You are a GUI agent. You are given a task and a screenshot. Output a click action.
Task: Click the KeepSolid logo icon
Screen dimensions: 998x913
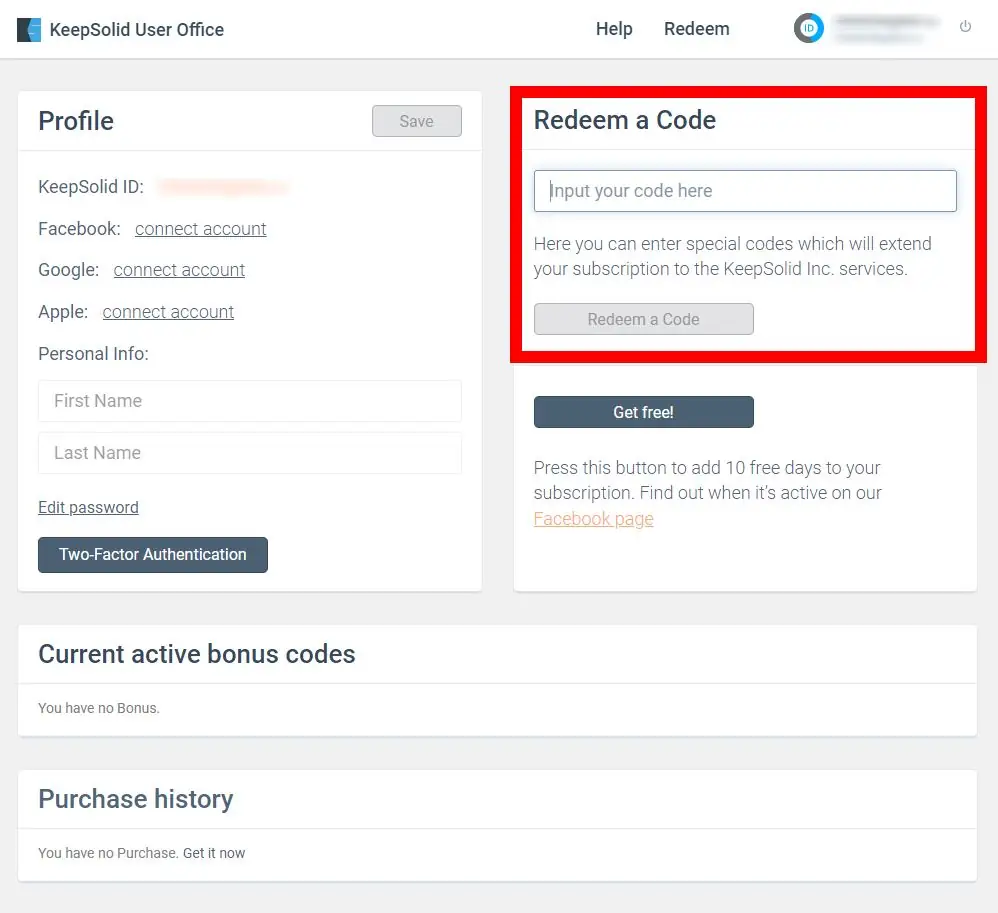pyautogui.click(x=29, y=30)
